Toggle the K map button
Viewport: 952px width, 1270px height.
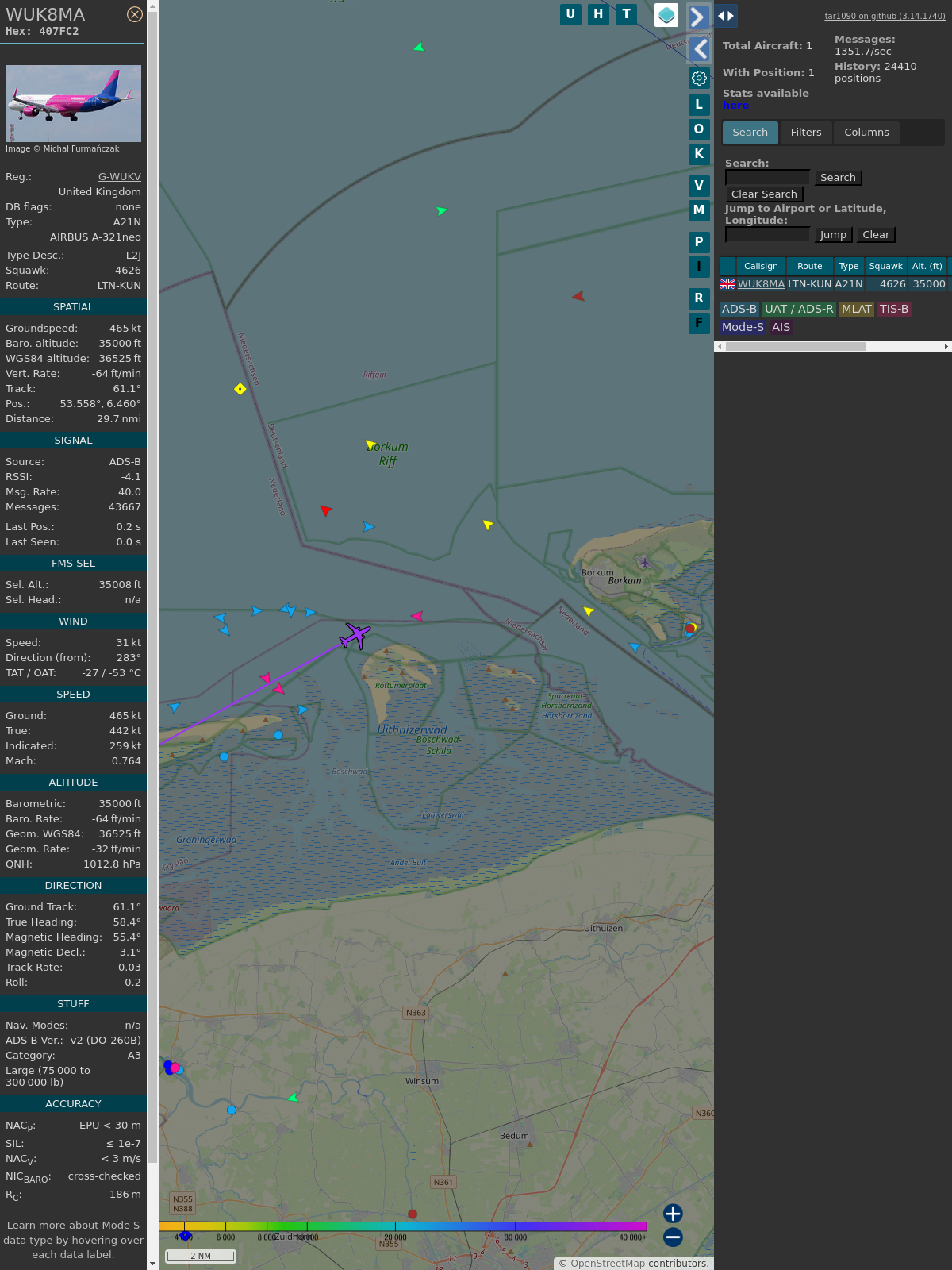[699, 154]
